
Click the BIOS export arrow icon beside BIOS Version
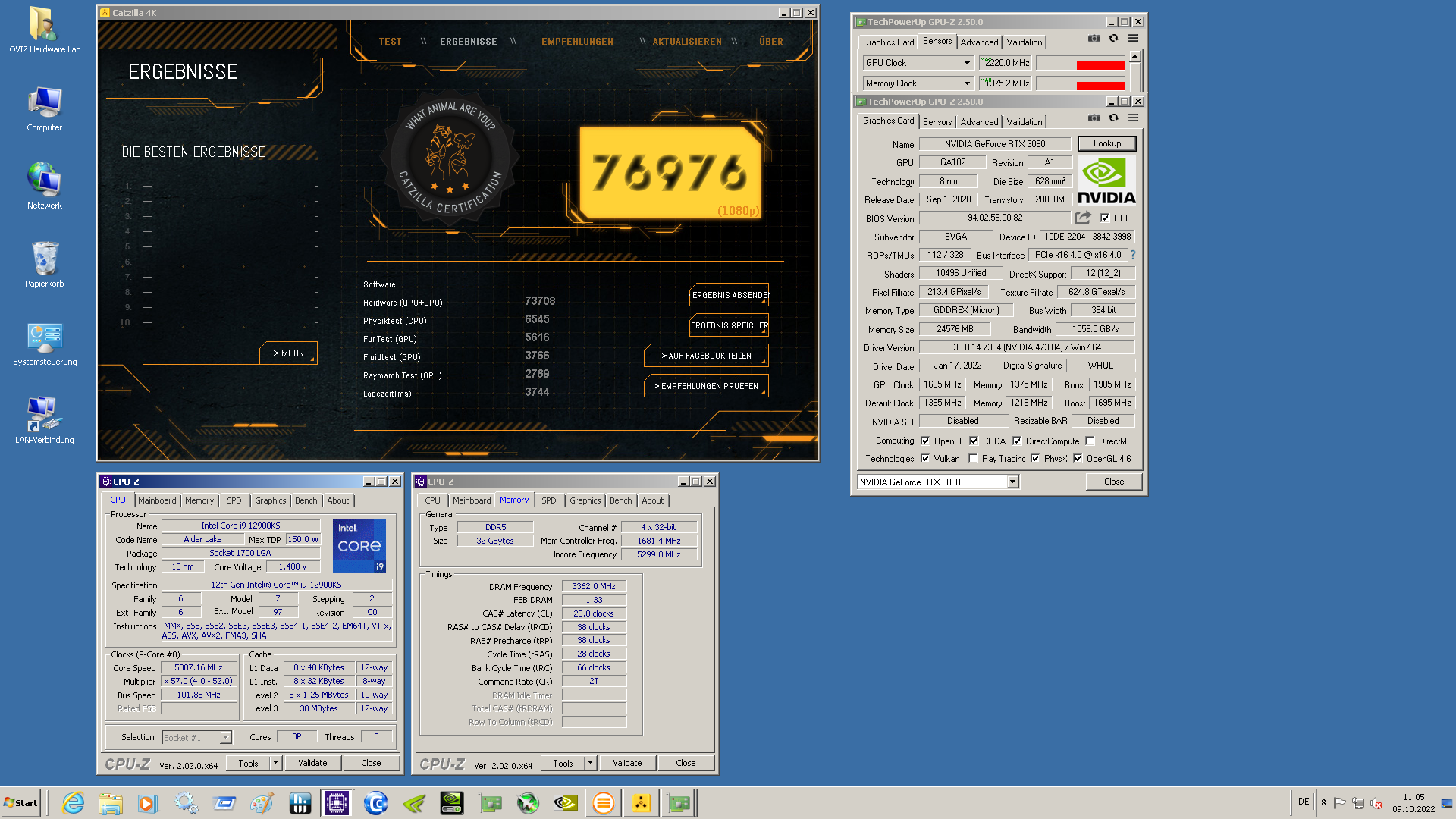[x=1083, y=218]
